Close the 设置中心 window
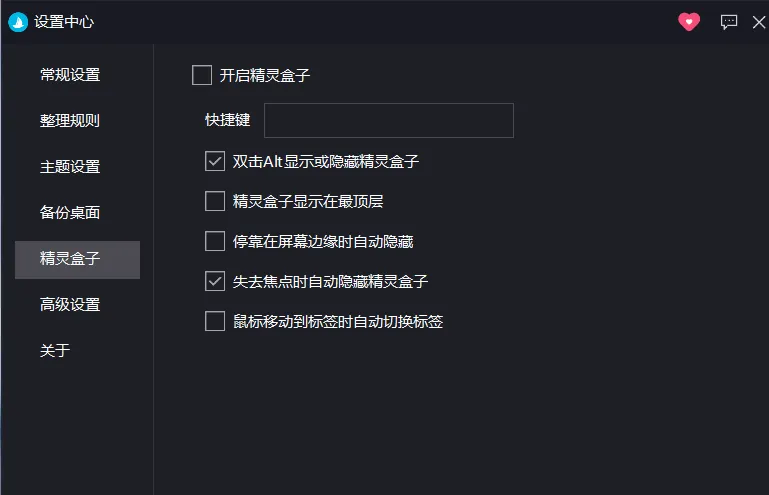This screenshot has width=769, height=495. click(x=758, y=22)
